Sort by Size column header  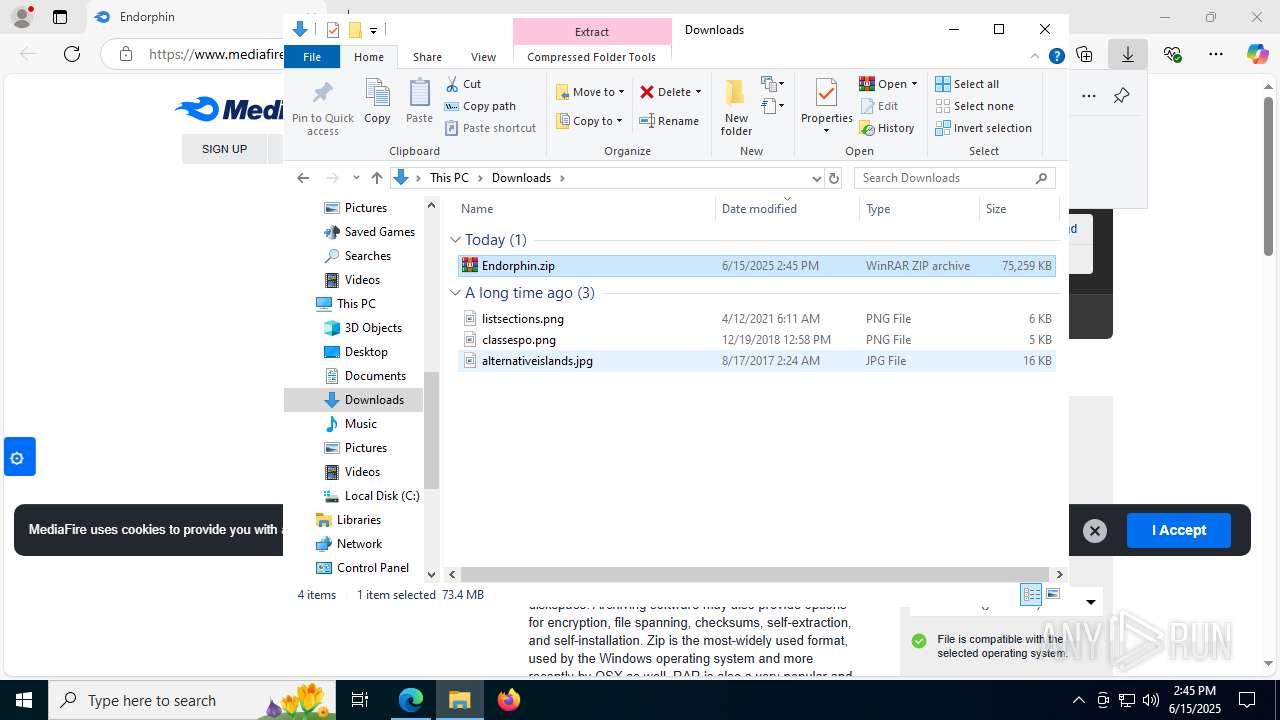click(1018, 209)
